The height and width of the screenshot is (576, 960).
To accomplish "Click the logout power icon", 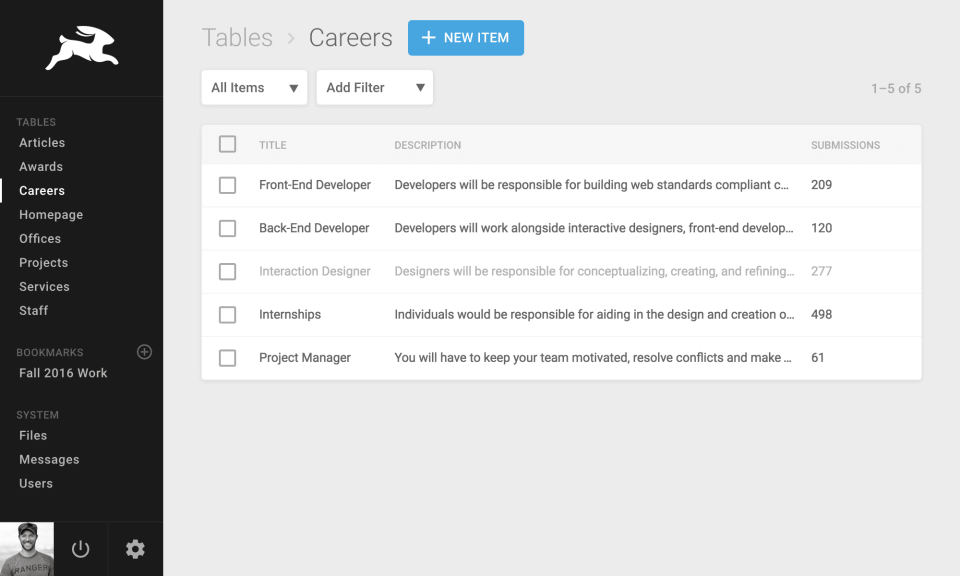I will pyautogui.click(x=80, y=549).
